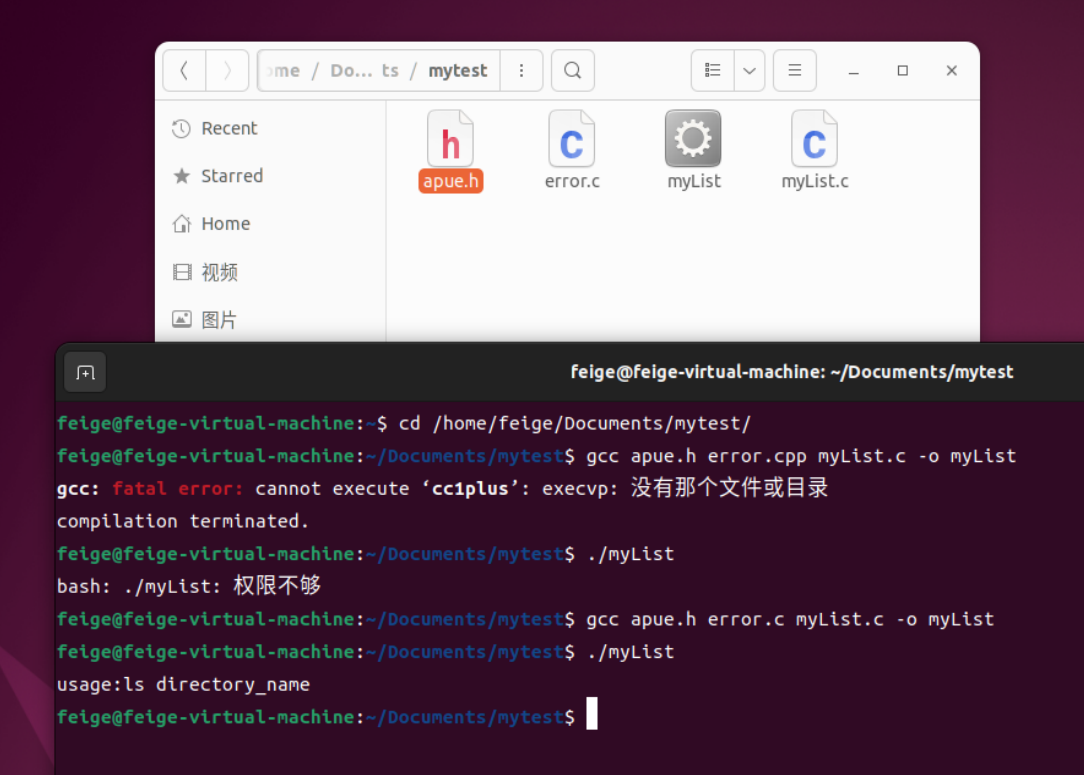Screen dimensions: 1084x775
Task: Close the file manager window
Action: pos(952,71)
